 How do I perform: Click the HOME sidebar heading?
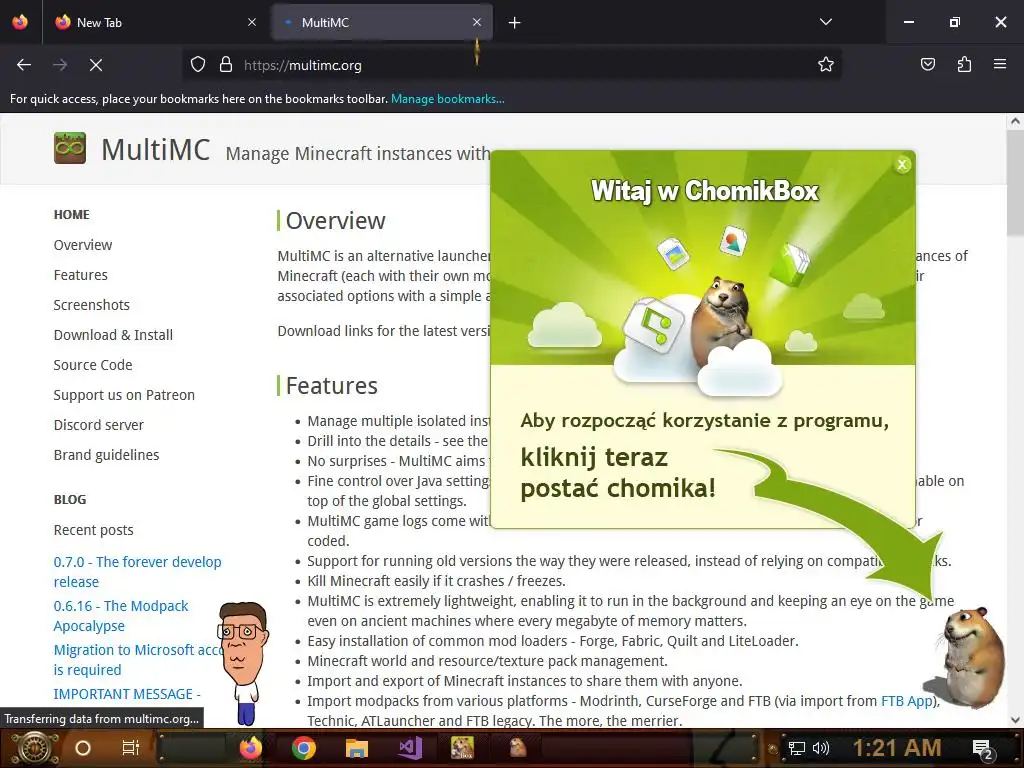click(72, 214)
